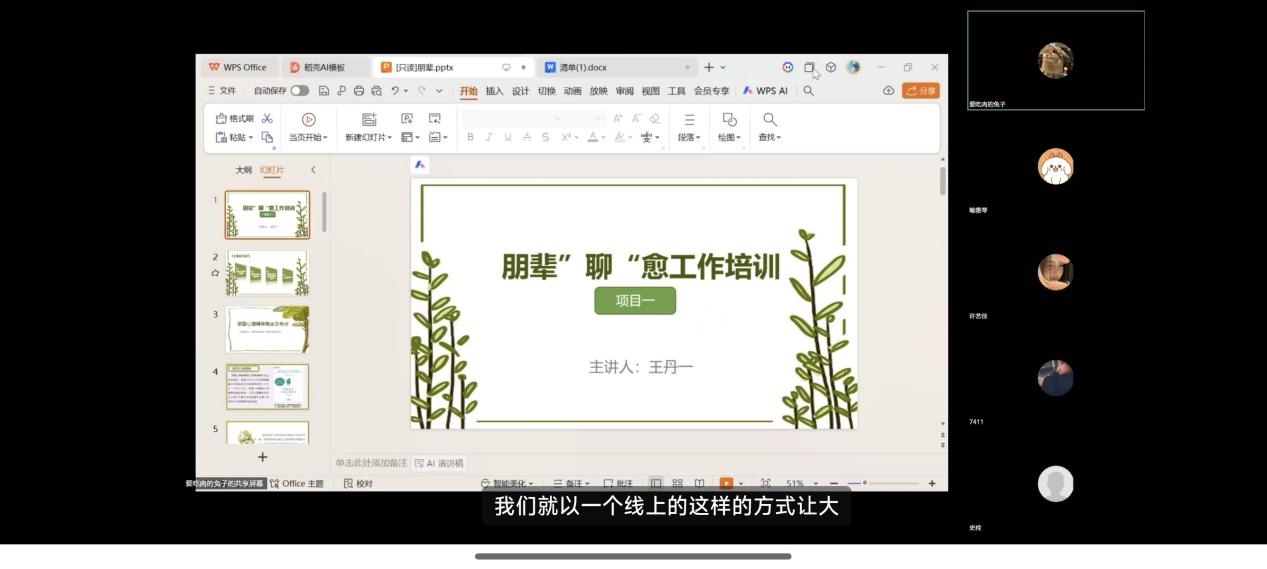1267x569 pixels.
Task: Click the search magnifier next to WPS AI
Action: 808,91
